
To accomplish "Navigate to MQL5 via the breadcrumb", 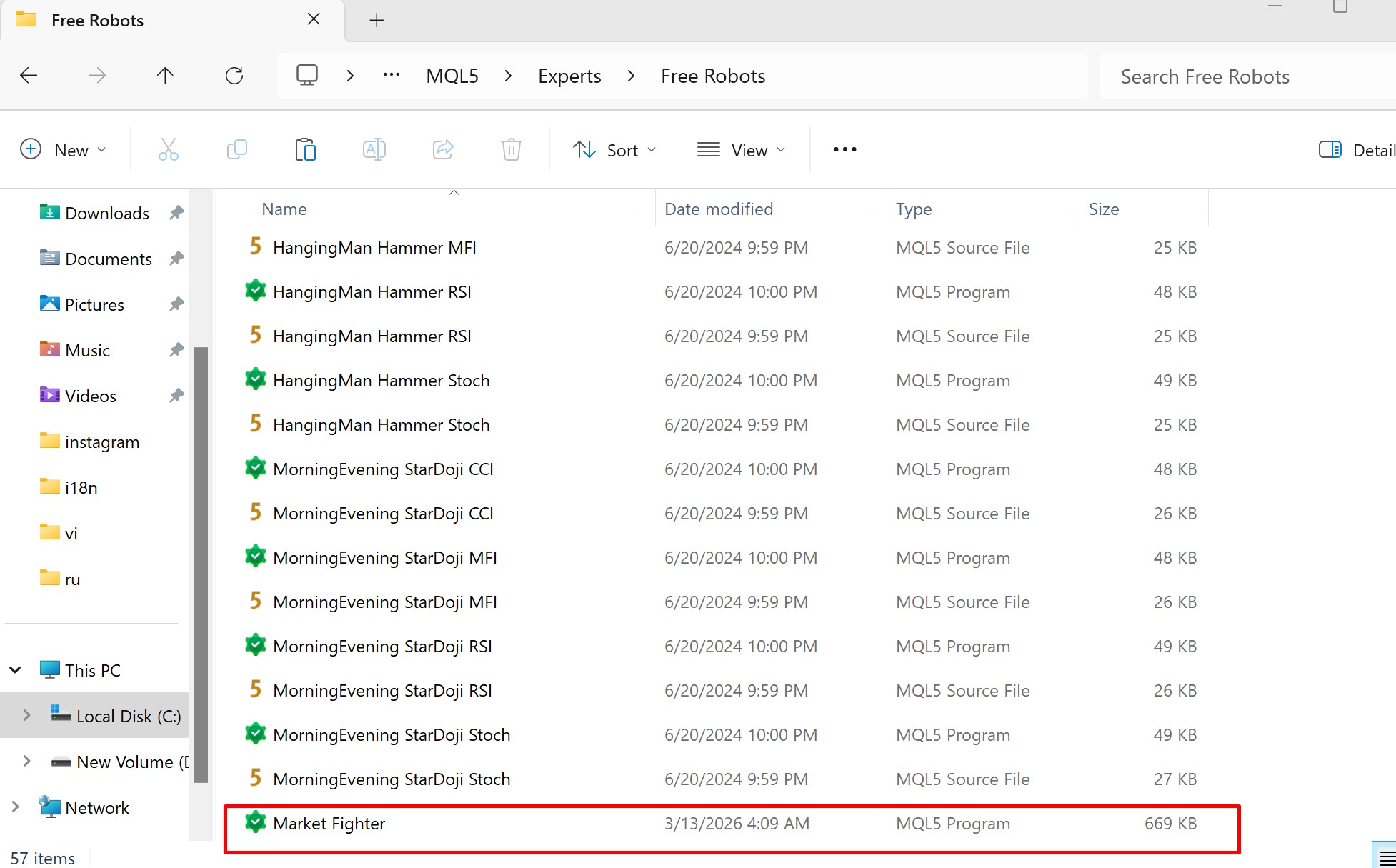I will [x=451, y=75].
